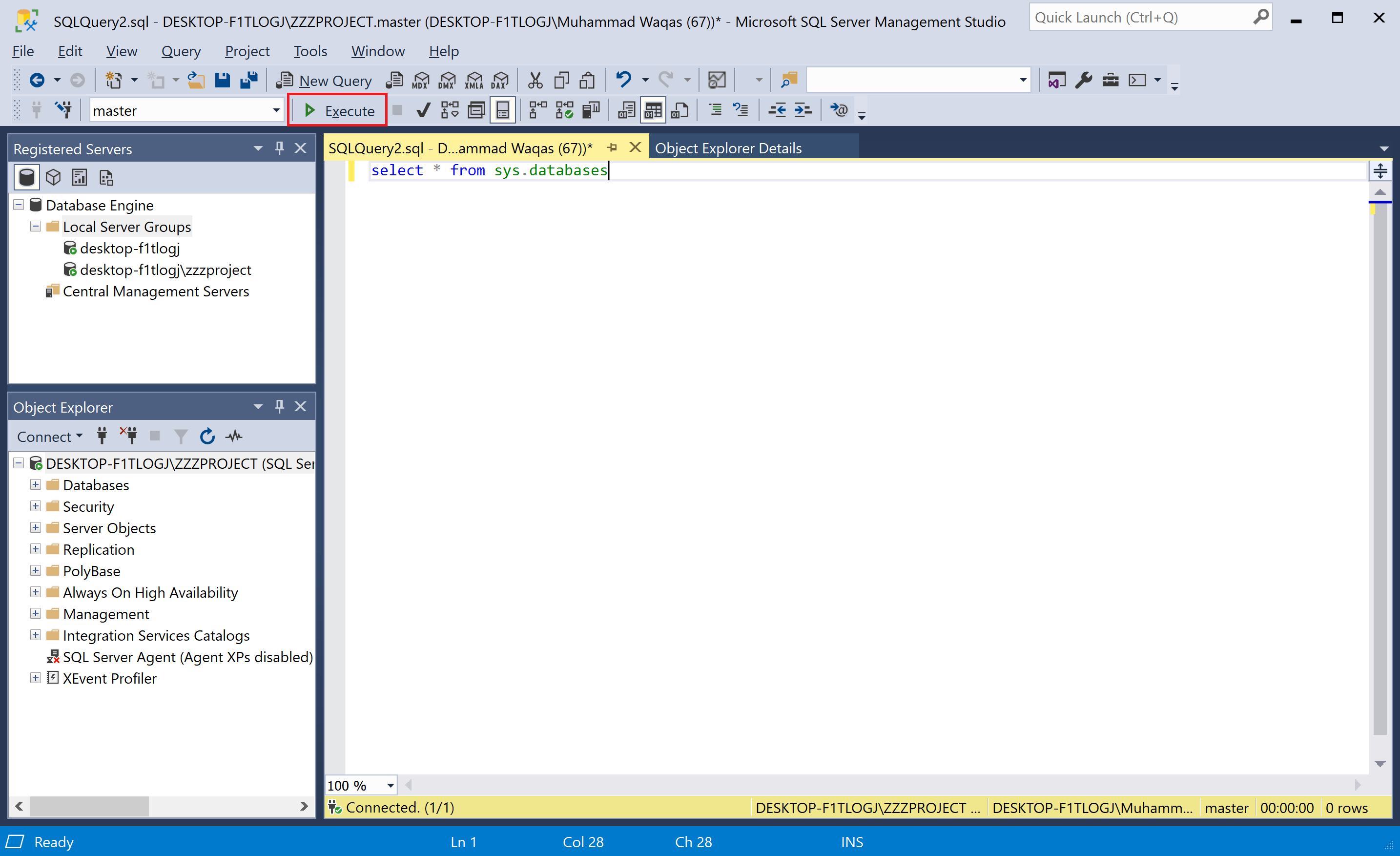
Task: Toggle Results to Text mode
Action: (626, 110)
